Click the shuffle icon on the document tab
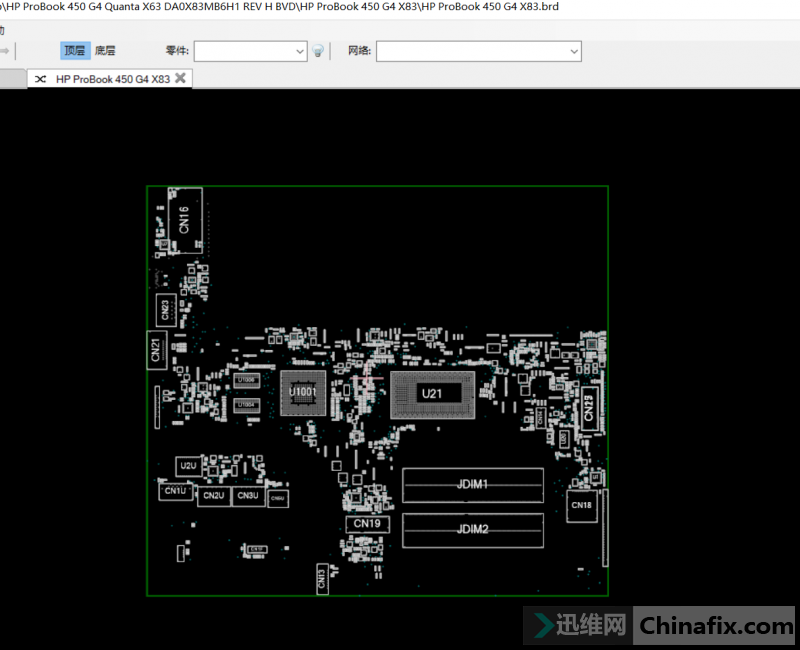This screenshot has height=650, width=800. point(41,79)
